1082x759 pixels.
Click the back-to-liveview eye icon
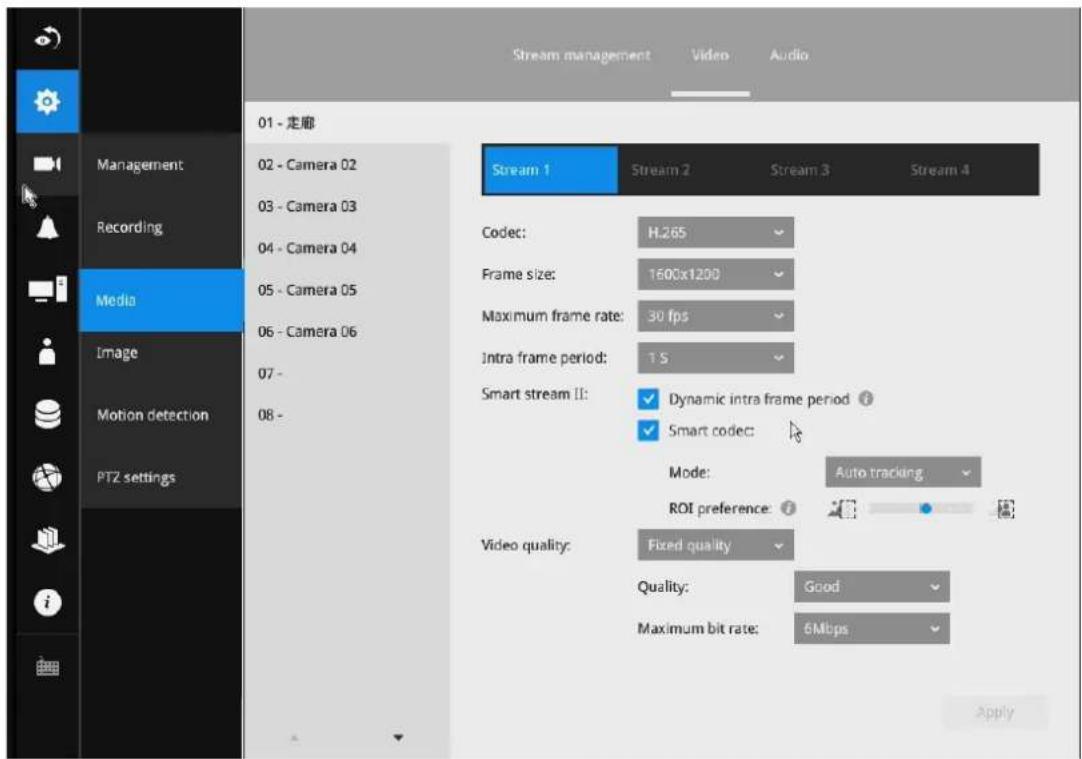click(x=47, y=38)
